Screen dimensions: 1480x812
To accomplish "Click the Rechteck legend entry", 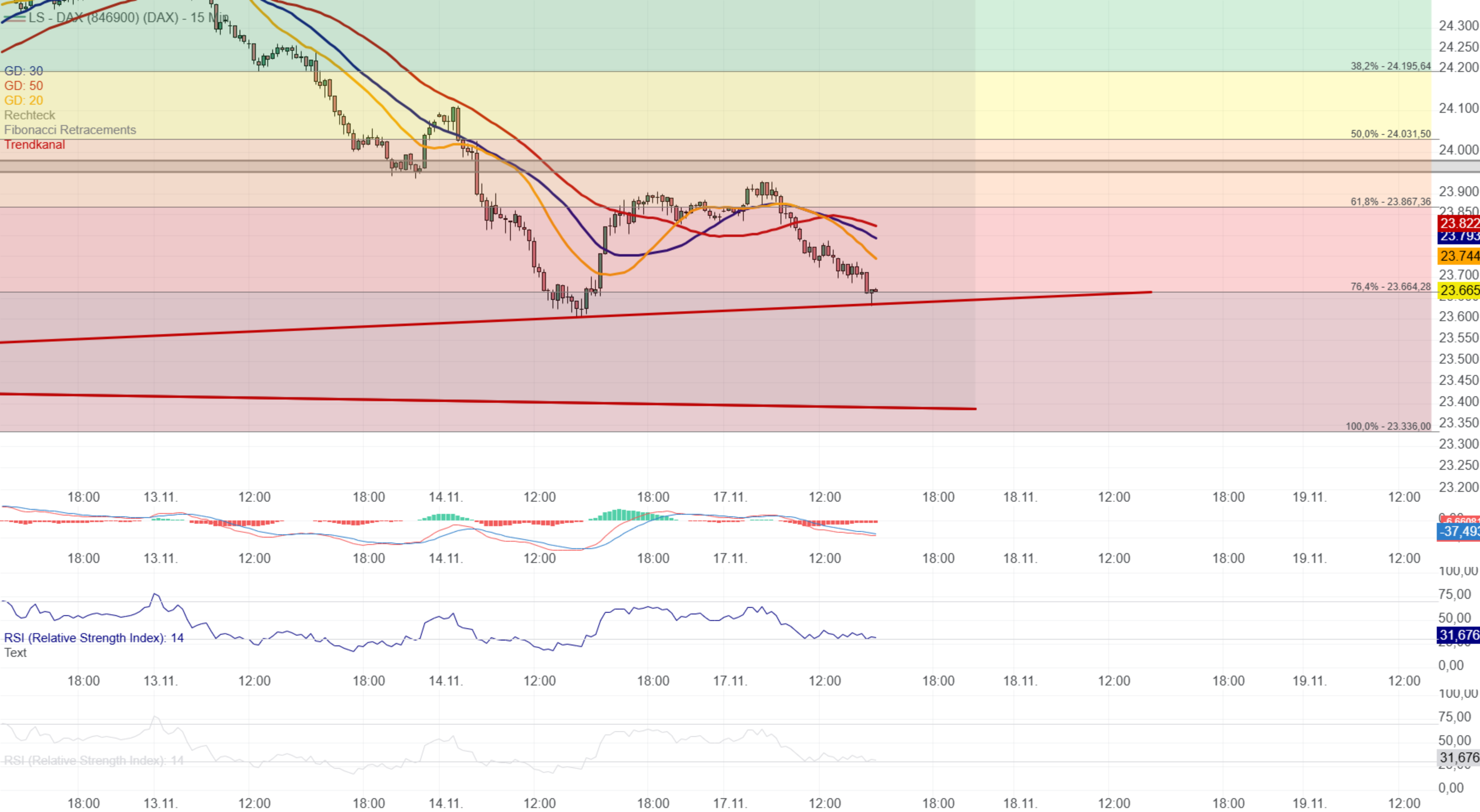I will [x=29, y=116].
